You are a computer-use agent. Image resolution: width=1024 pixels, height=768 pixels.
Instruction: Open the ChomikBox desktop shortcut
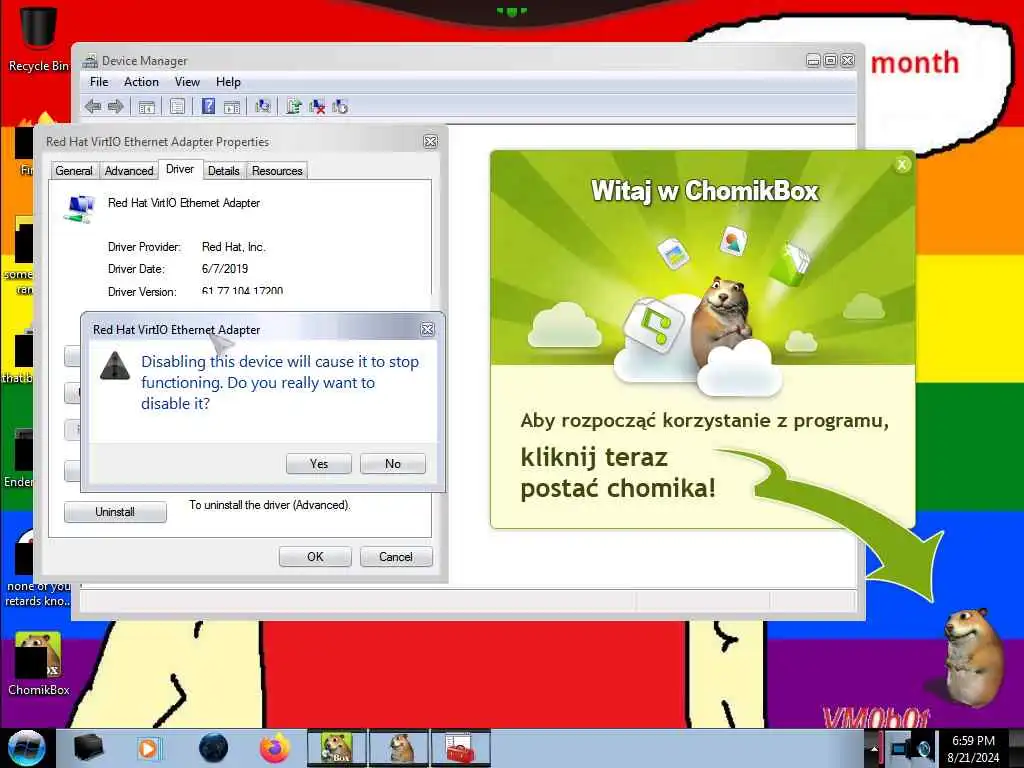click(x=39, y=664)
